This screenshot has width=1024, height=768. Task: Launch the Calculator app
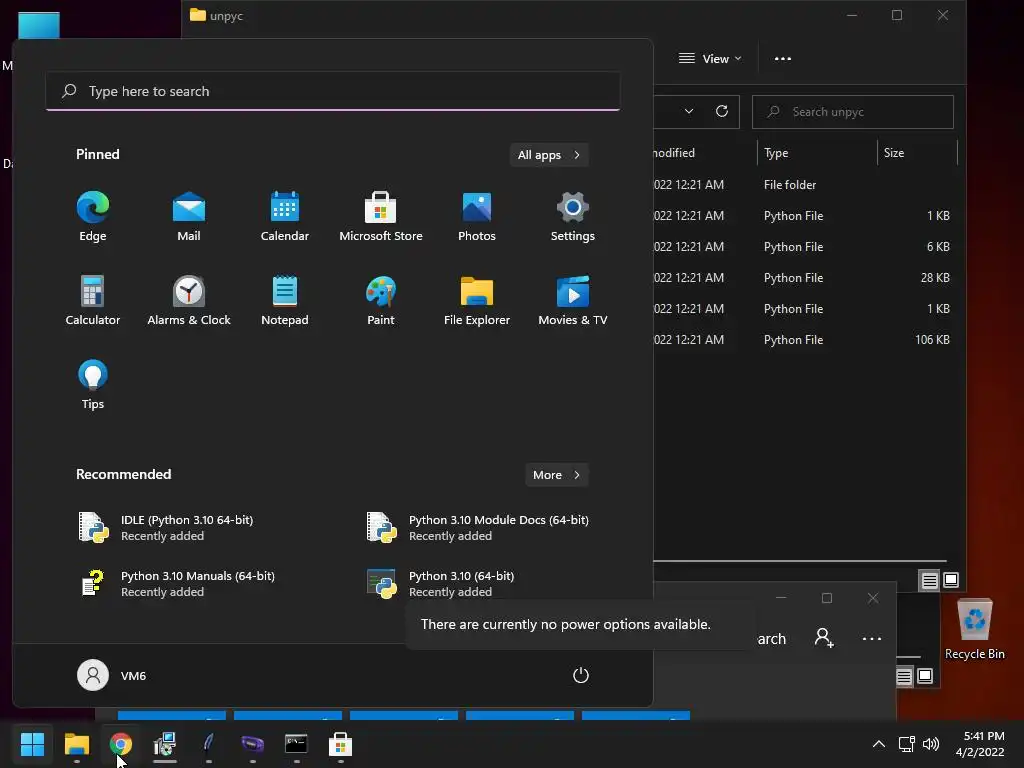[x=93, y=300]
